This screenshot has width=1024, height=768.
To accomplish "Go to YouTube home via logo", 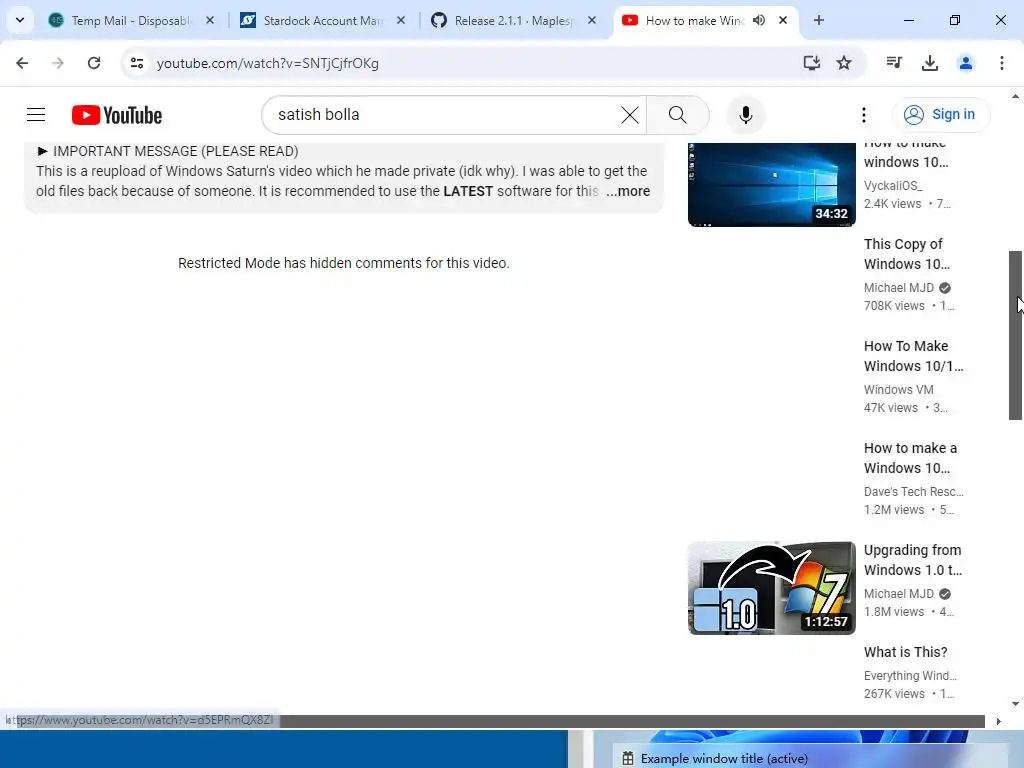I will pos(117,115).
